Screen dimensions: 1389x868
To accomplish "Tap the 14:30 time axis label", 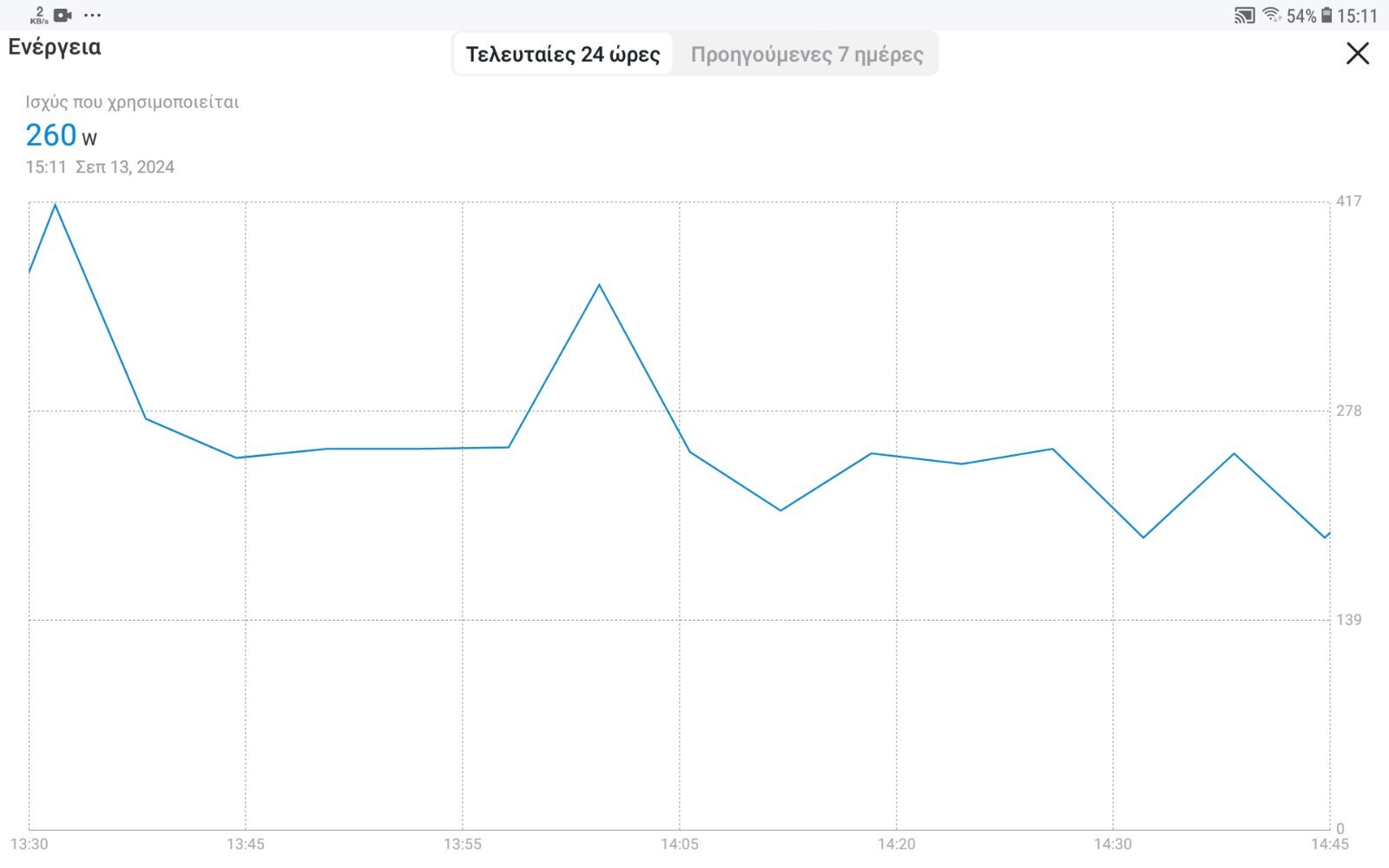I will click(1113, 844).
